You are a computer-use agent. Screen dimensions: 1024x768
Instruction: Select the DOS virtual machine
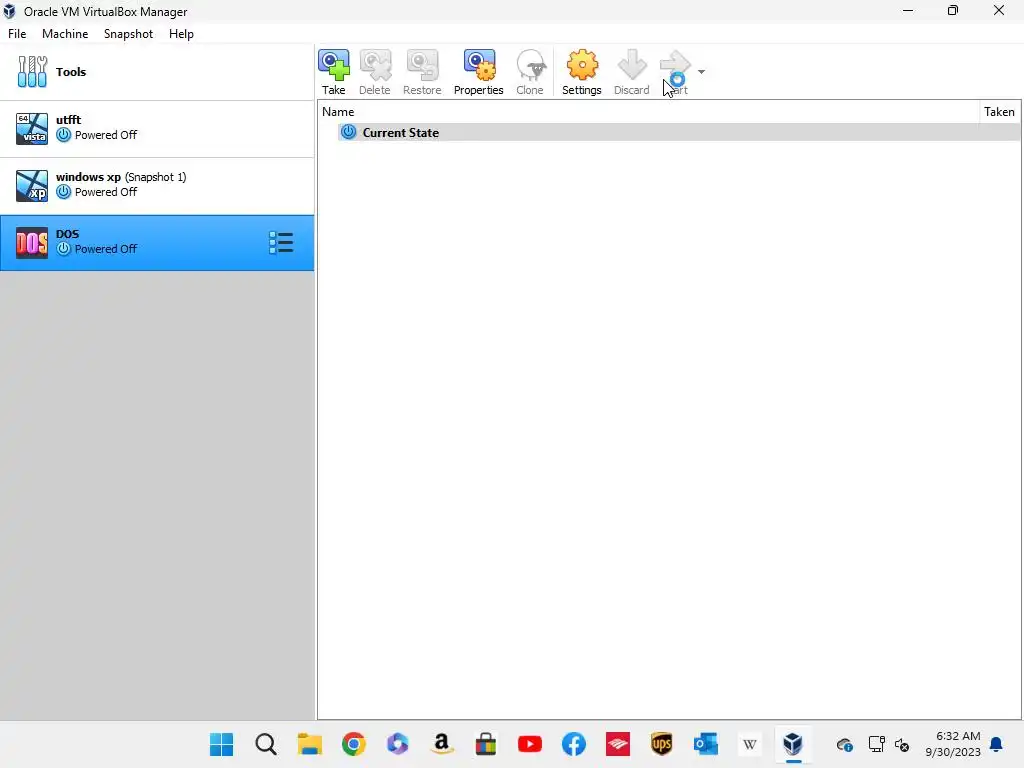tap(157, 242)
